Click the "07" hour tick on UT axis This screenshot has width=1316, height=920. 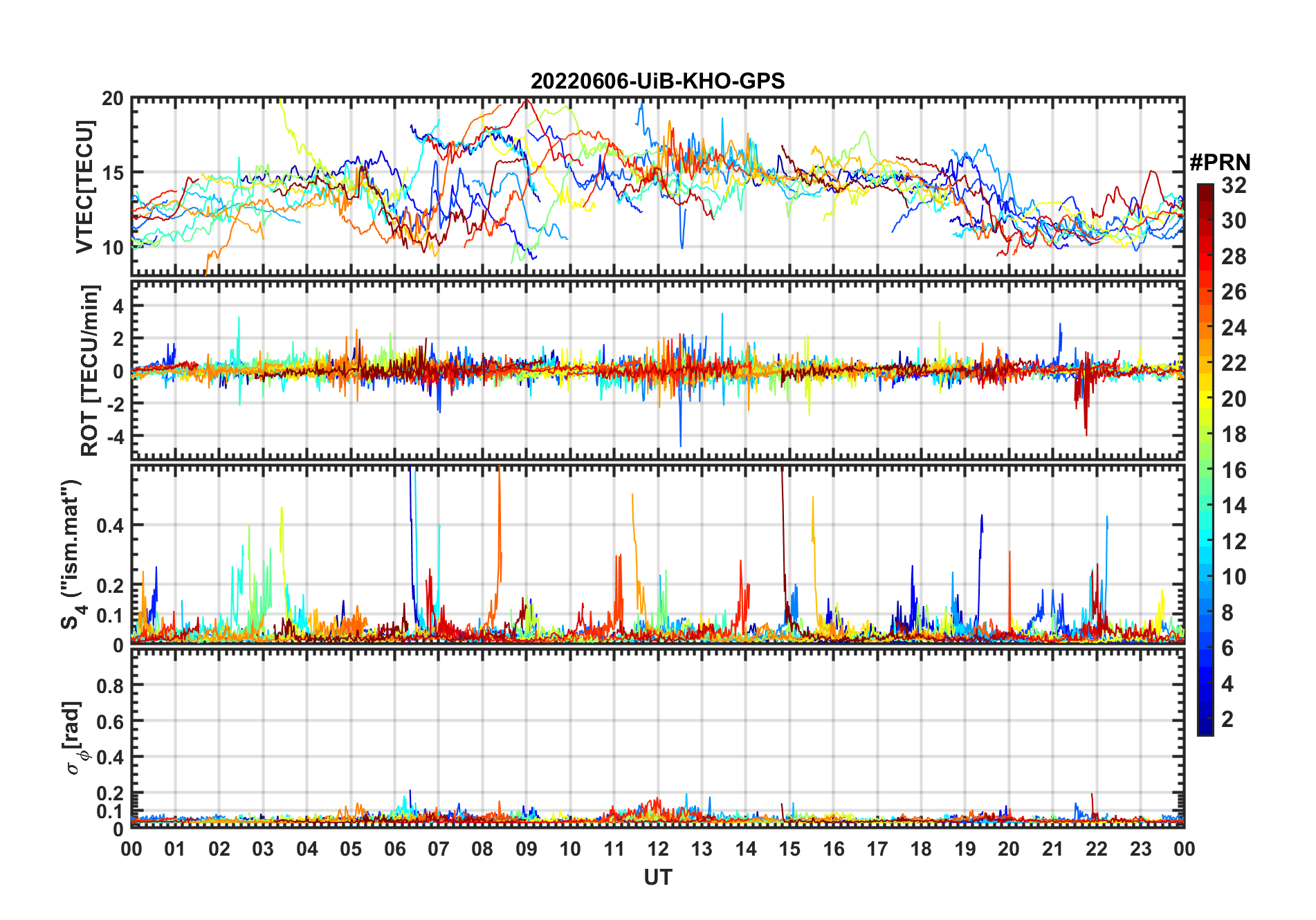pyautogui.click(x=439, y=849)
